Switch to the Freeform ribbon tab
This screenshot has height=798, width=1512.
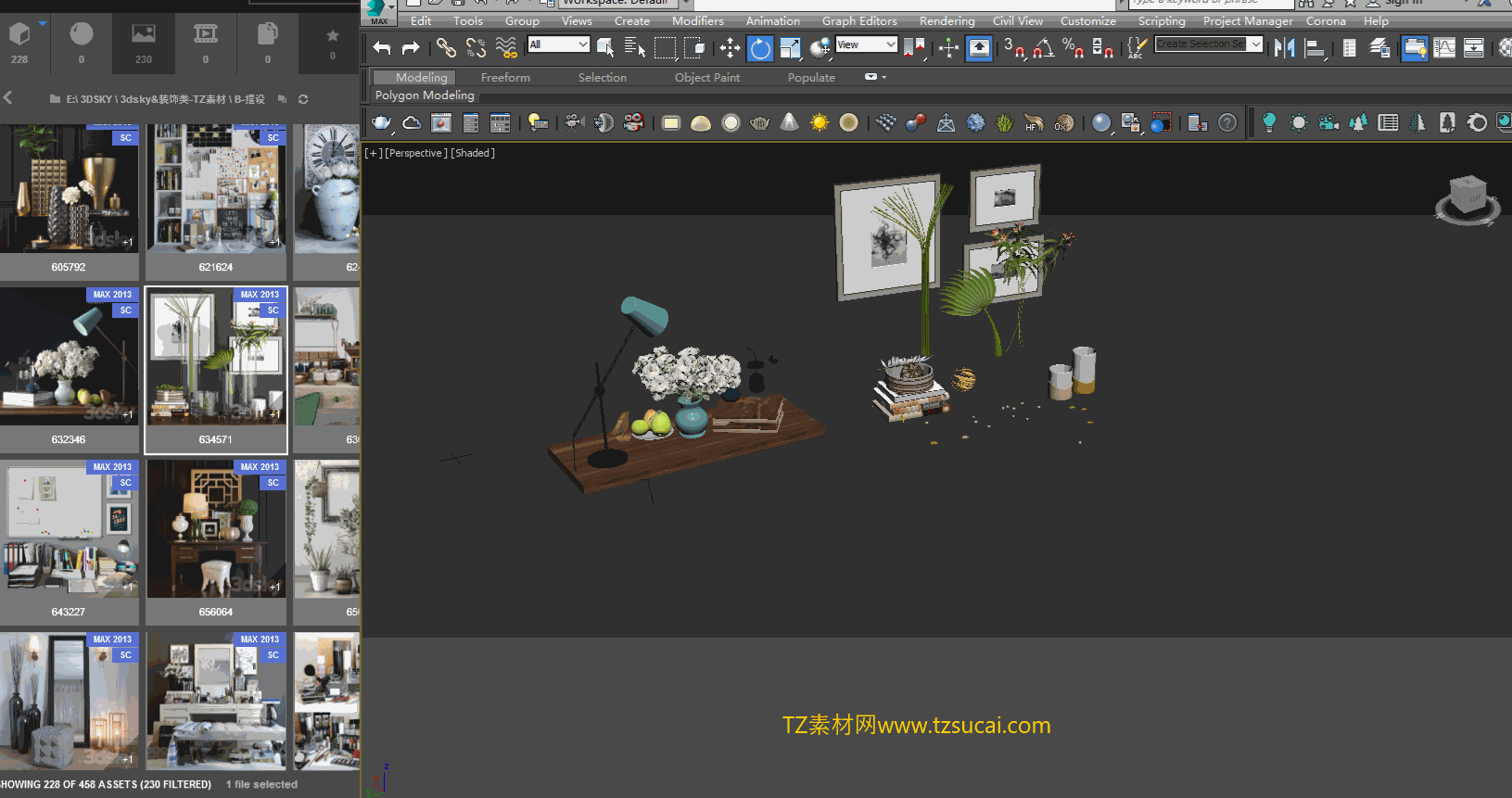505,78
